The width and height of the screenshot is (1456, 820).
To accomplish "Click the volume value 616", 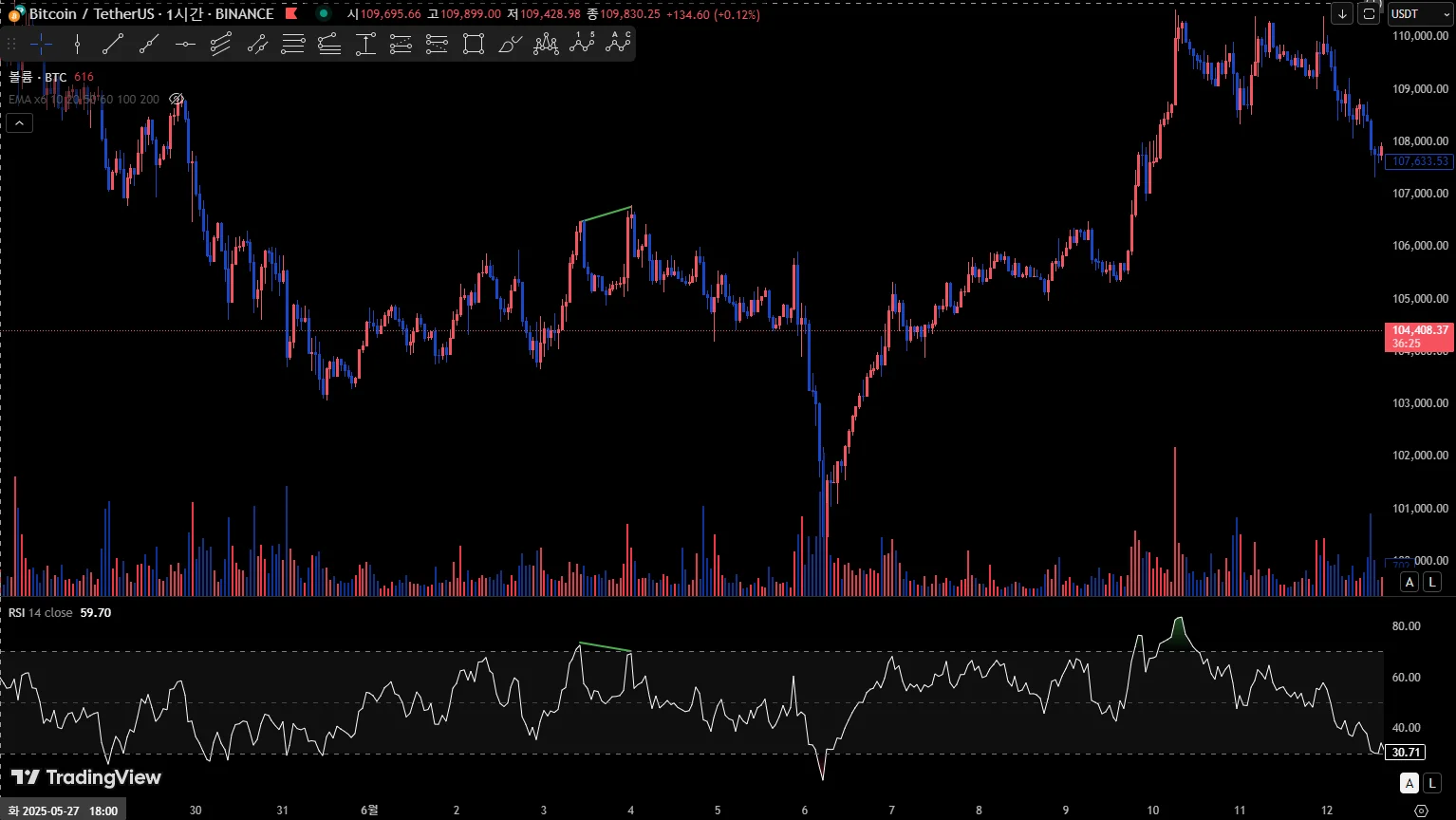I will pos(84,77).
